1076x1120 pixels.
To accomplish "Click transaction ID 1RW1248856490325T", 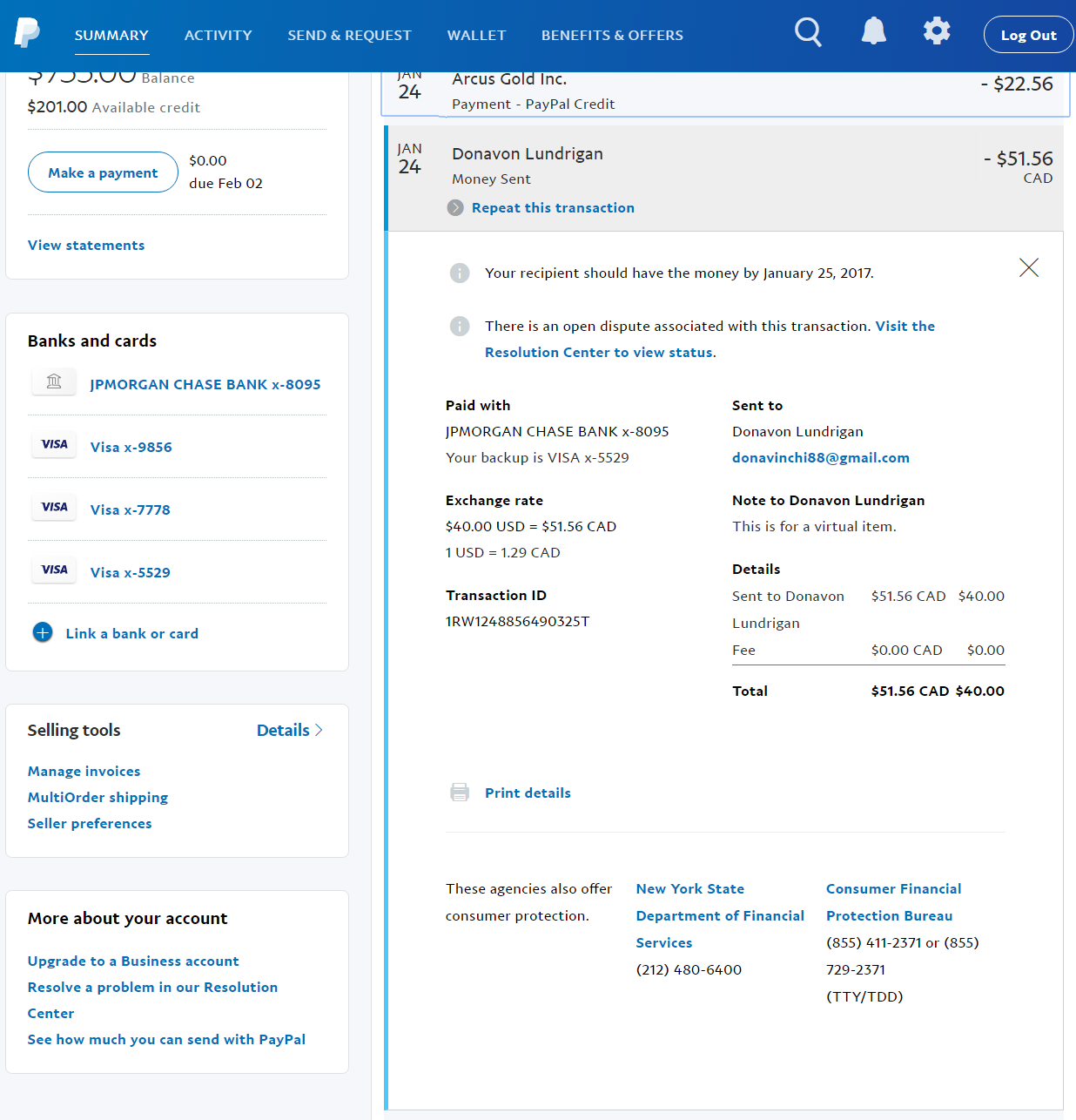I will pos(517,621).
